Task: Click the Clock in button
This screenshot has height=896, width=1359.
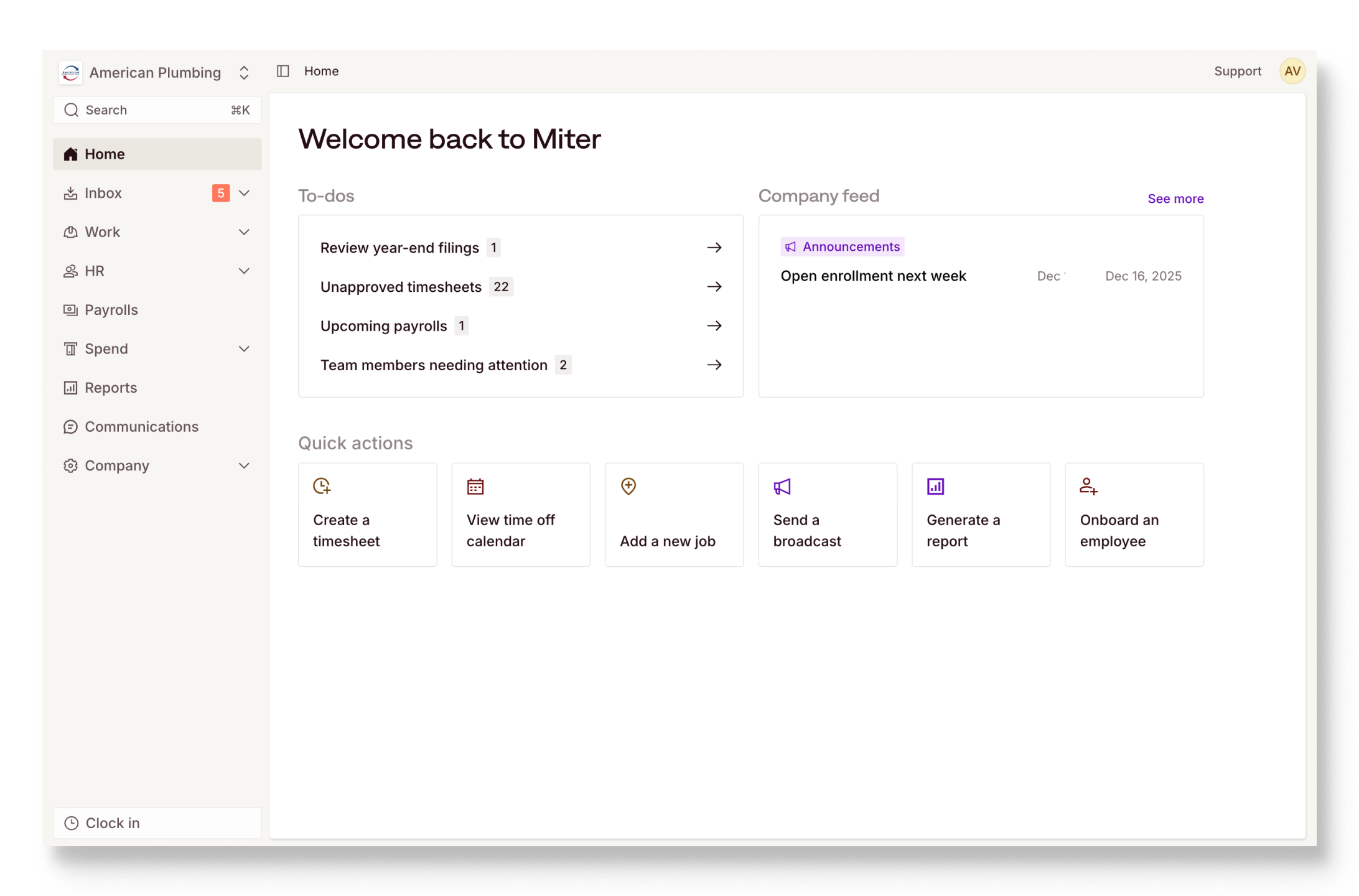Action: tap(157, 823)
